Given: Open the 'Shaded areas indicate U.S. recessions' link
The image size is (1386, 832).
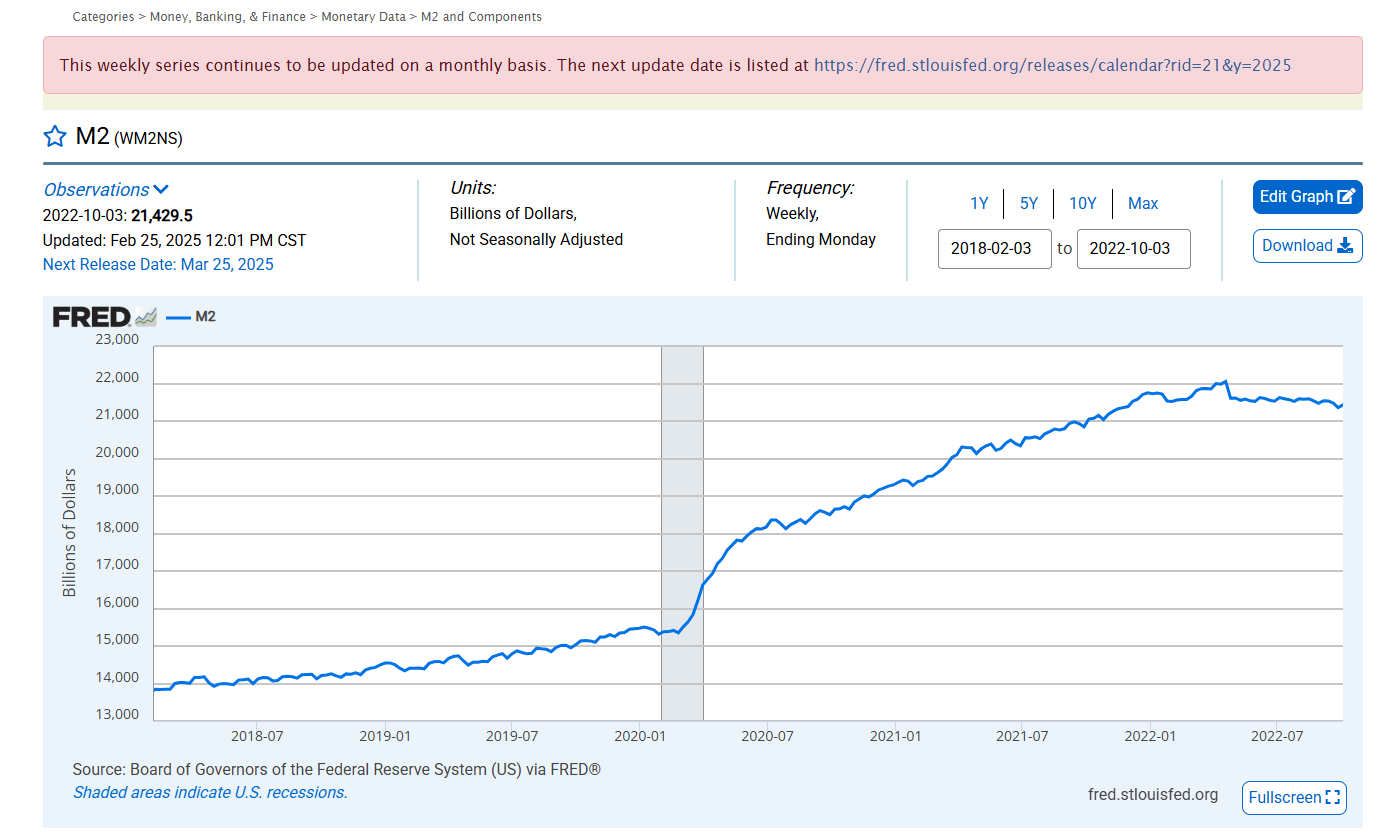Looking at the screenshot, I should click(210, 793).
